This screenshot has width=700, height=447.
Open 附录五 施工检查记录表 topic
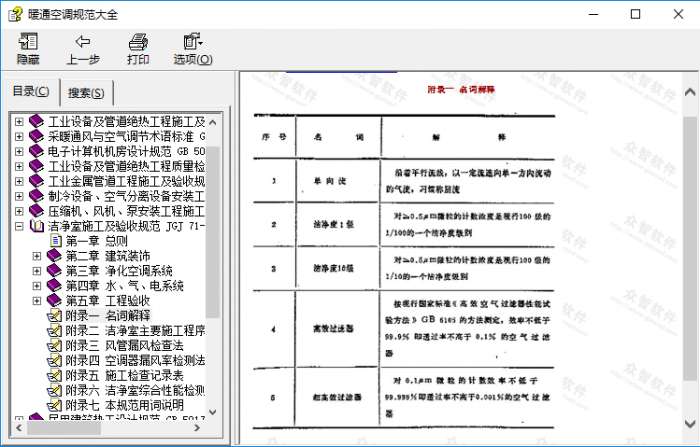coord(125,376)
